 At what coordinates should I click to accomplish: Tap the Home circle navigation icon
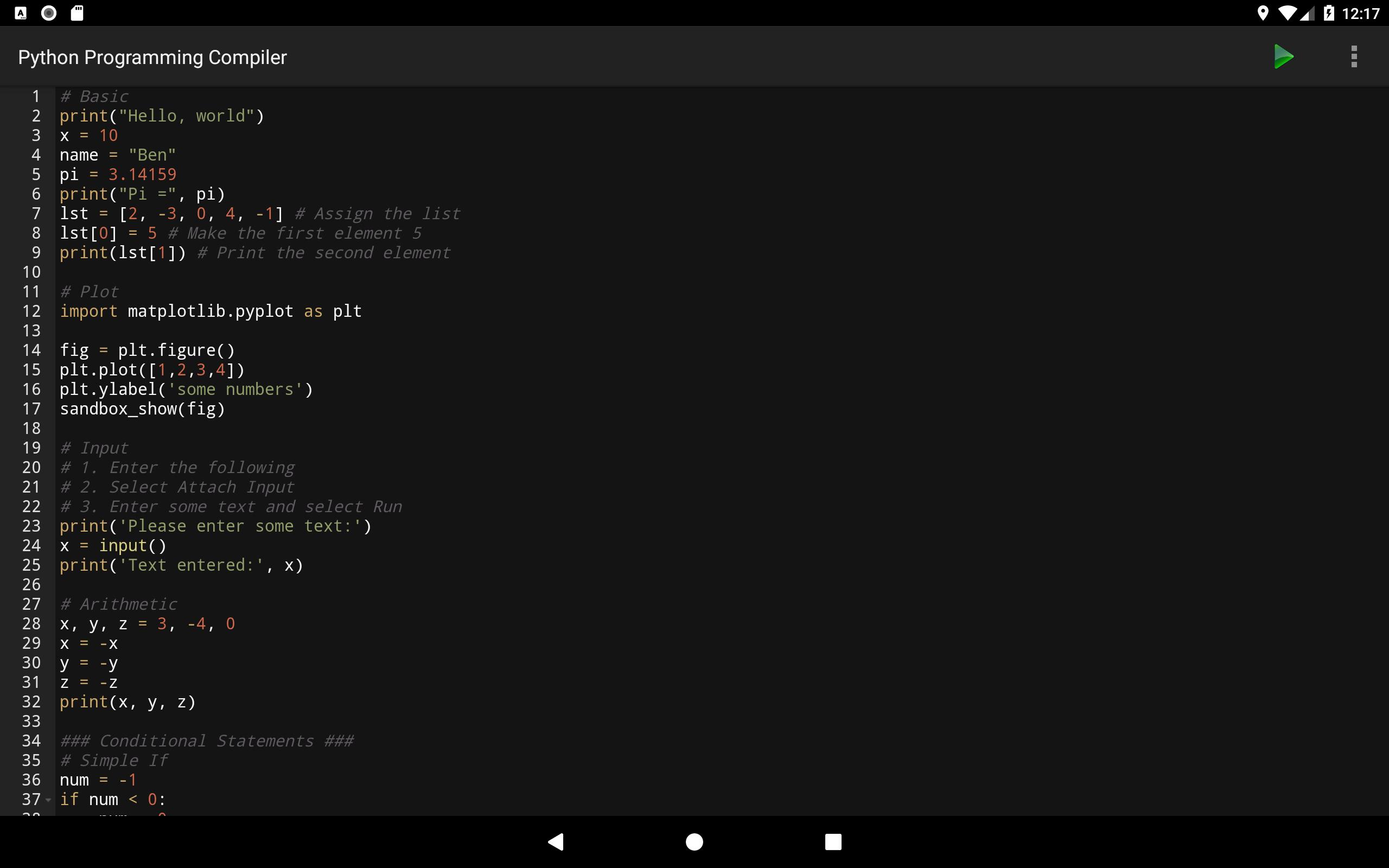click(x=694, y=841)
